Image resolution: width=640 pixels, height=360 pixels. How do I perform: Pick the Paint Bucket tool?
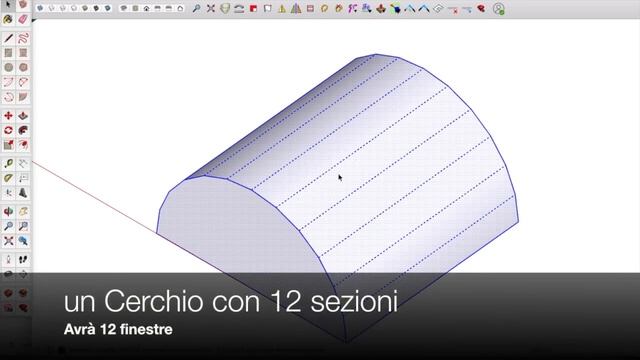tap(9, 19)
